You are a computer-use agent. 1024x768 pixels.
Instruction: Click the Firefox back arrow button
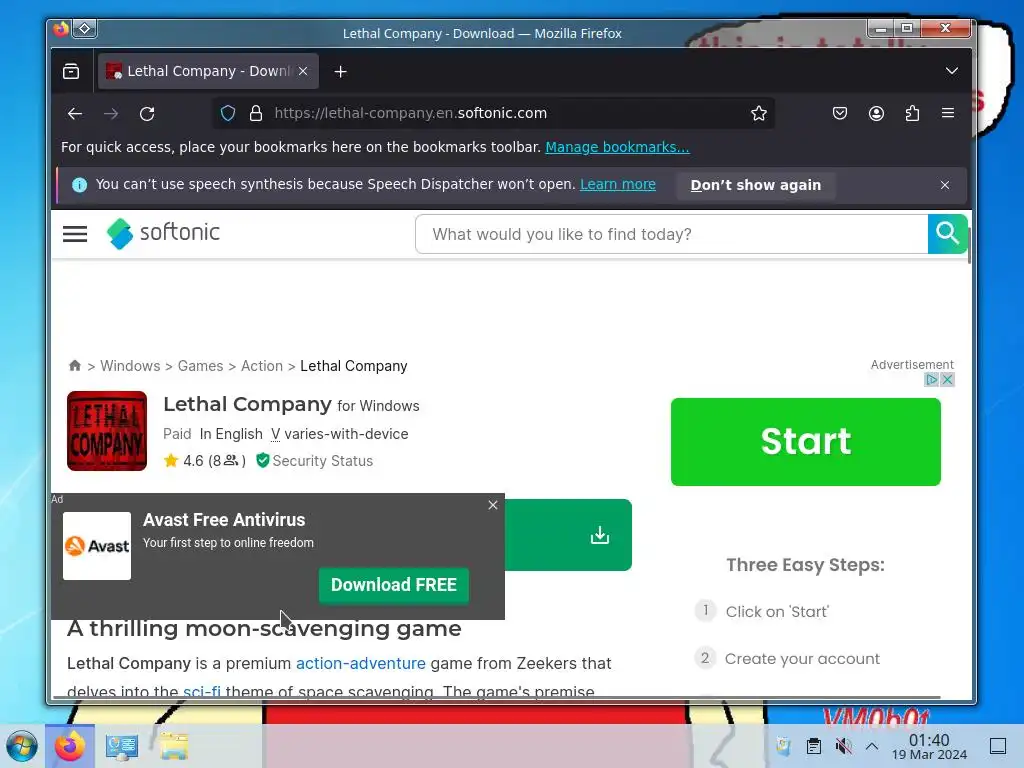(75, 114)
